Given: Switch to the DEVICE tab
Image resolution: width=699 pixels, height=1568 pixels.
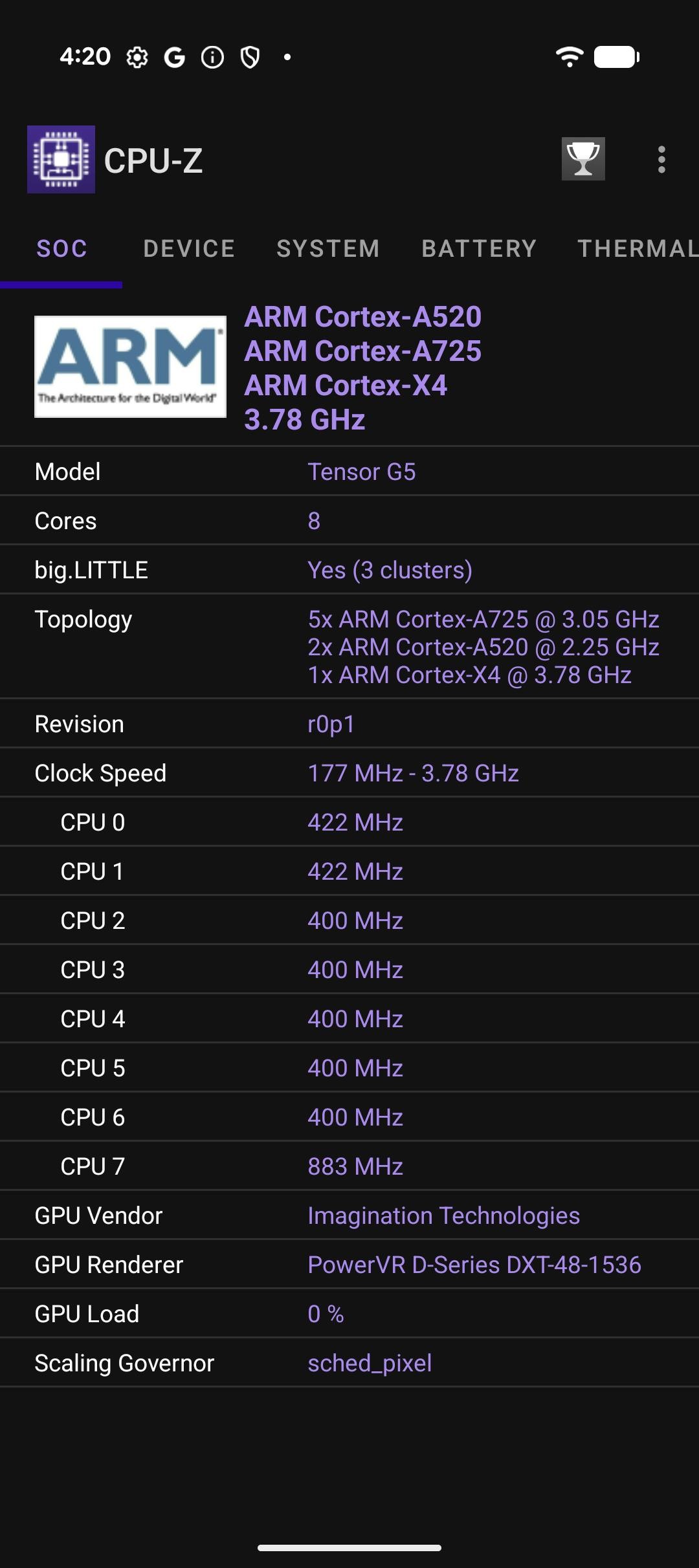Looking at the screenshot, I should click(189, 249).
